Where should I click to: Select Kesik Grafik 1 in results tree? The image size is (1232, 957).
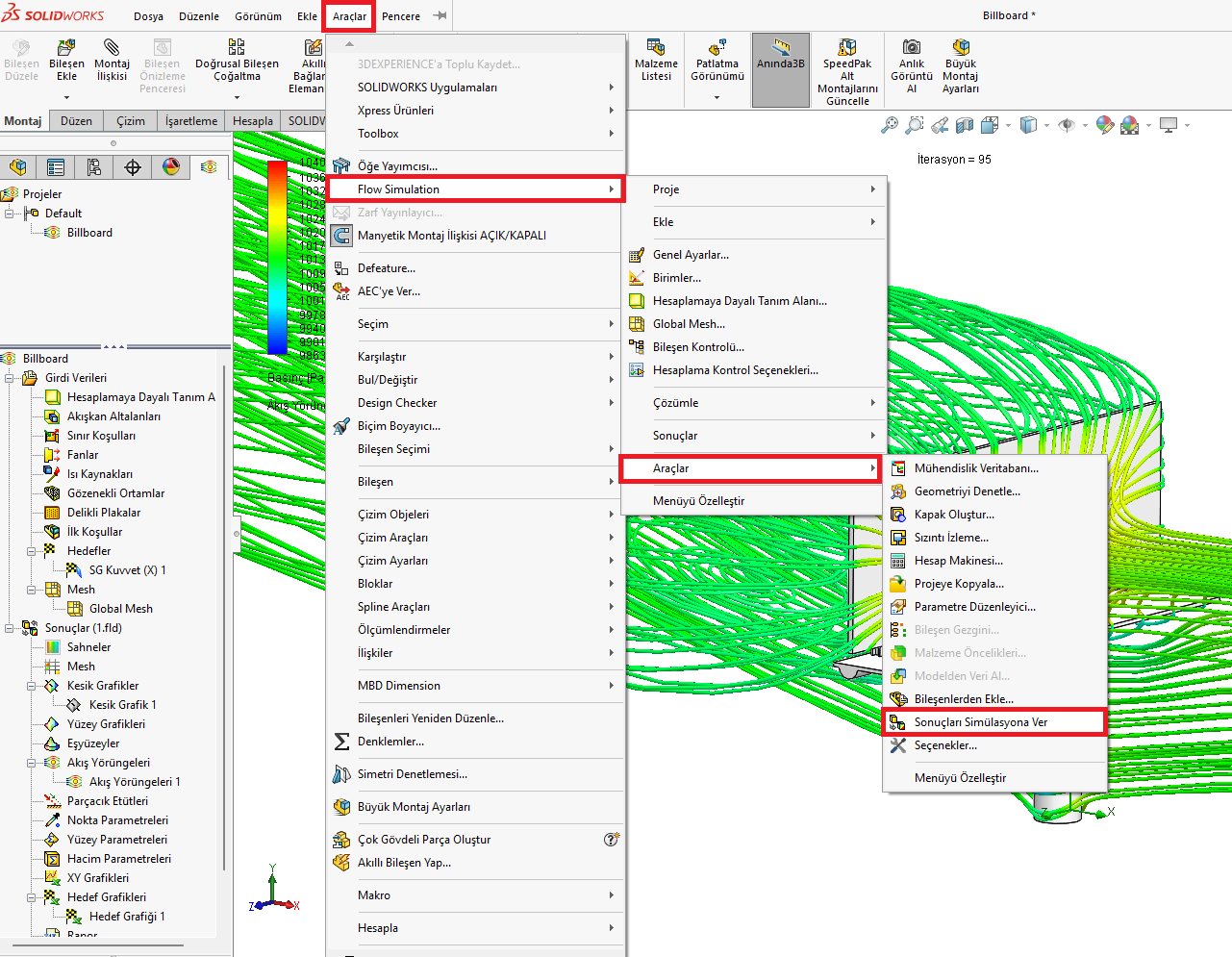tap(122, 705)
